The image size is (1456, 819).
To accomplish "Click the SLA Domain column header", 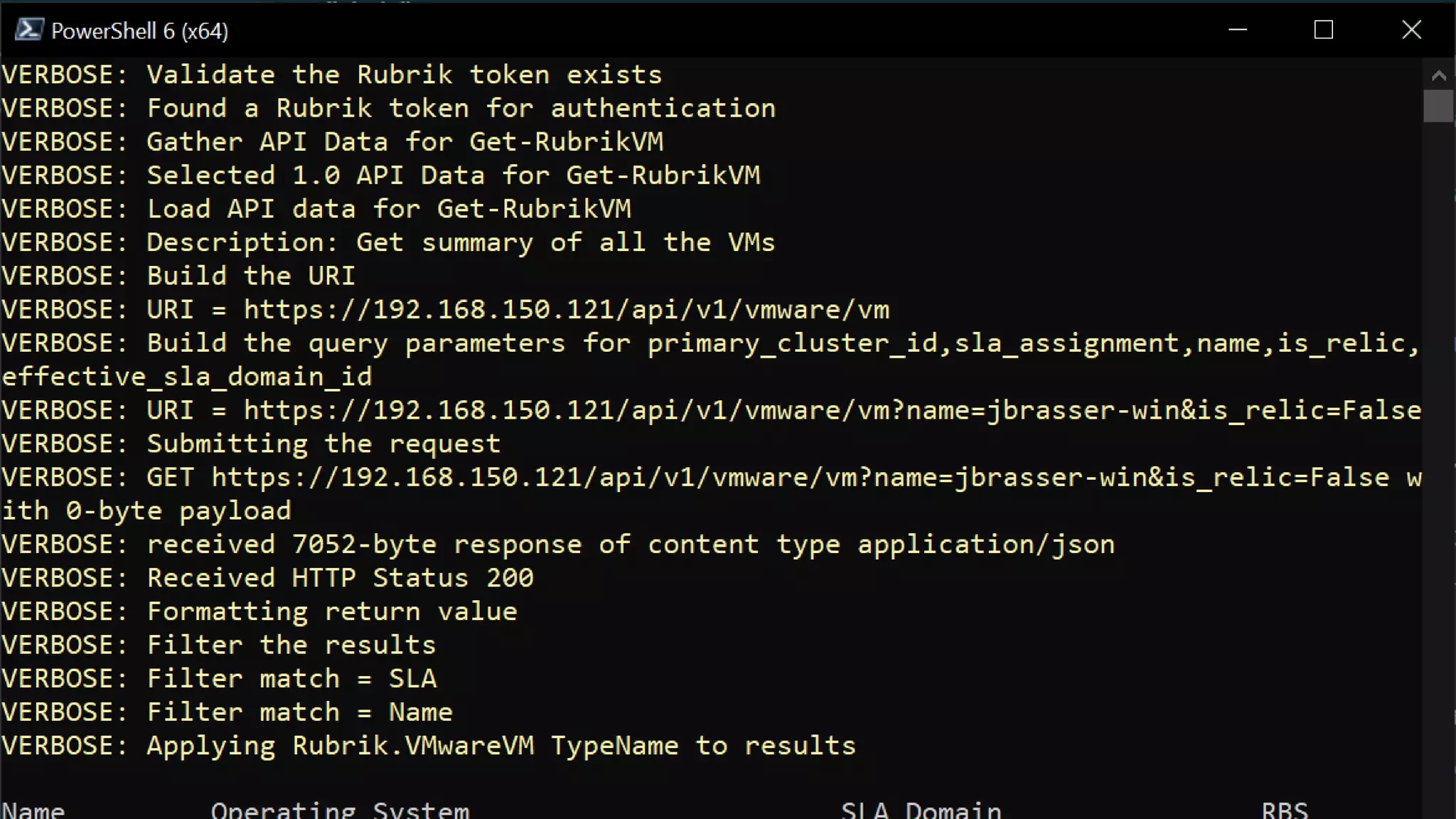I will pyautogui.click(x=921, y=810).
